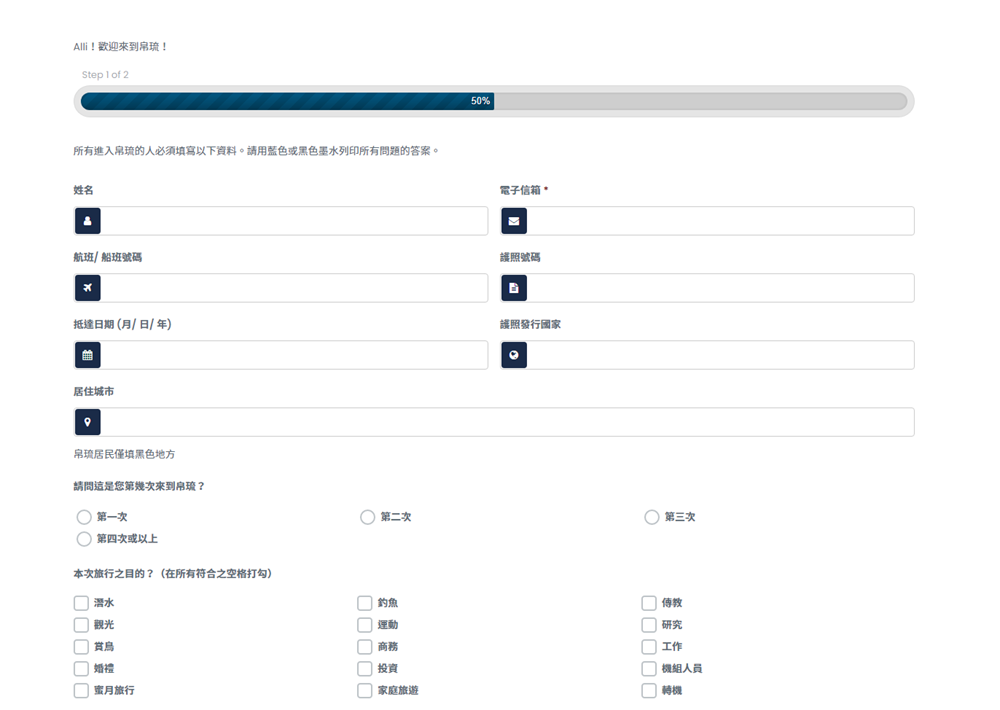Click the person icon beside 姓名 field

click(x=87, y=221)
